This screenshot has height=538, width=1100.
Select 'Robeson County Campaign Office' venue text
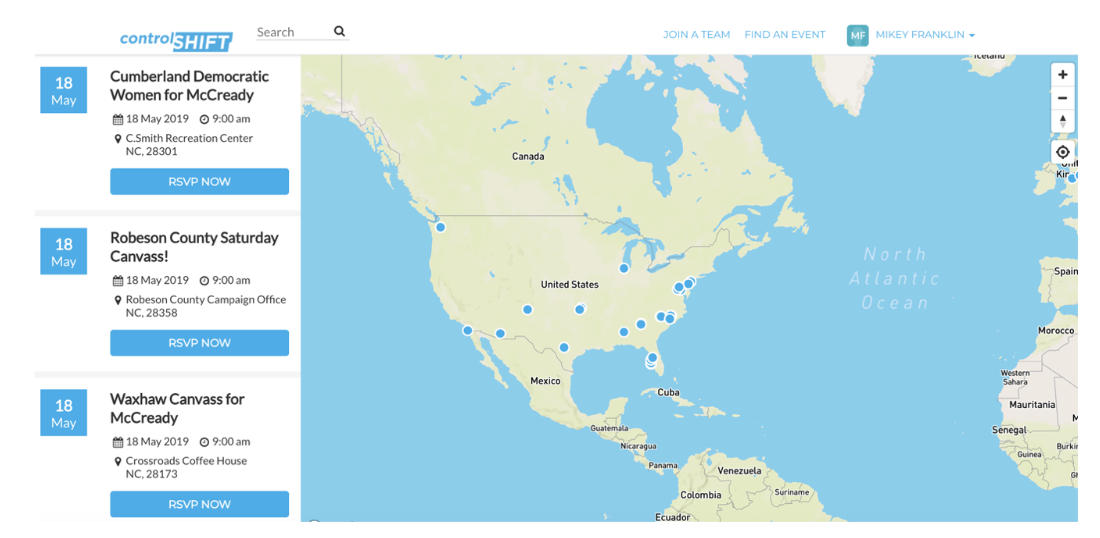206,300
